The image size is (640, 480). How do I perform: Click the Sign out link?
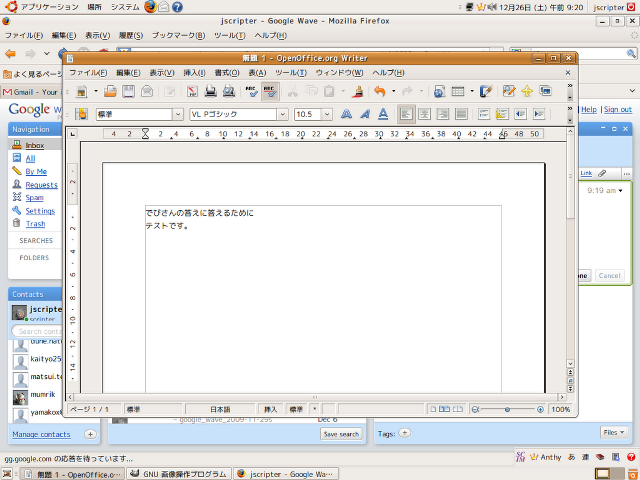pyautogui.click(x=618, y=109)
